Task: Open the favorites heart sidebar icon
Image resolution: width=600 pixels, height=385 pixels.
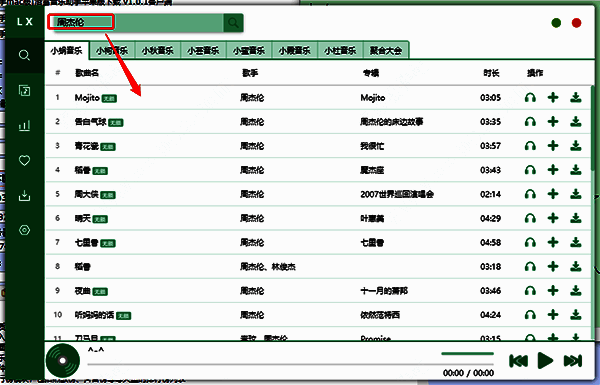Action: (24, 160)
